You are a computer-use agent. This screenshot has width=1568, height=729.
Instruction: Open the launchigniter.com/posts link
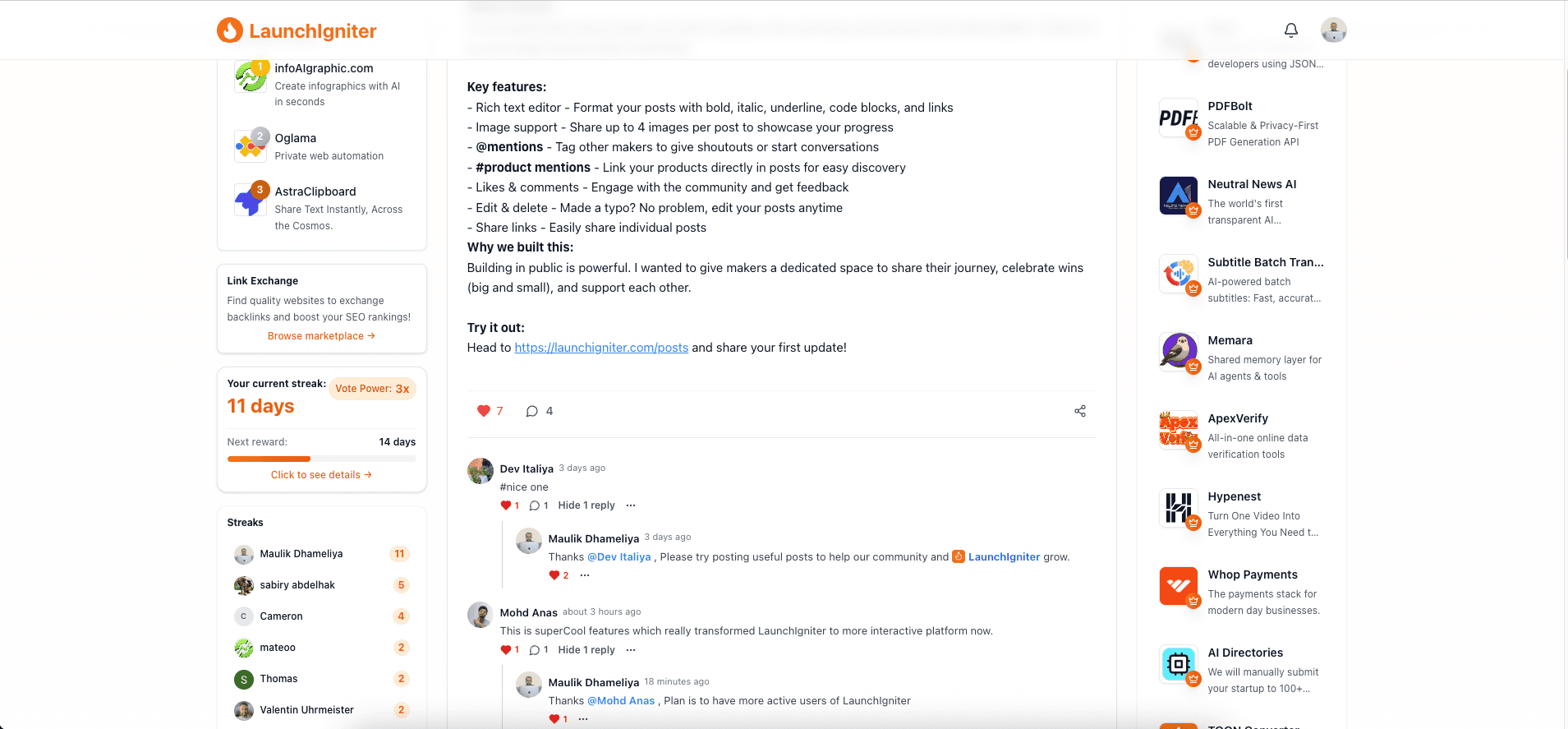(x=600, y=347)
